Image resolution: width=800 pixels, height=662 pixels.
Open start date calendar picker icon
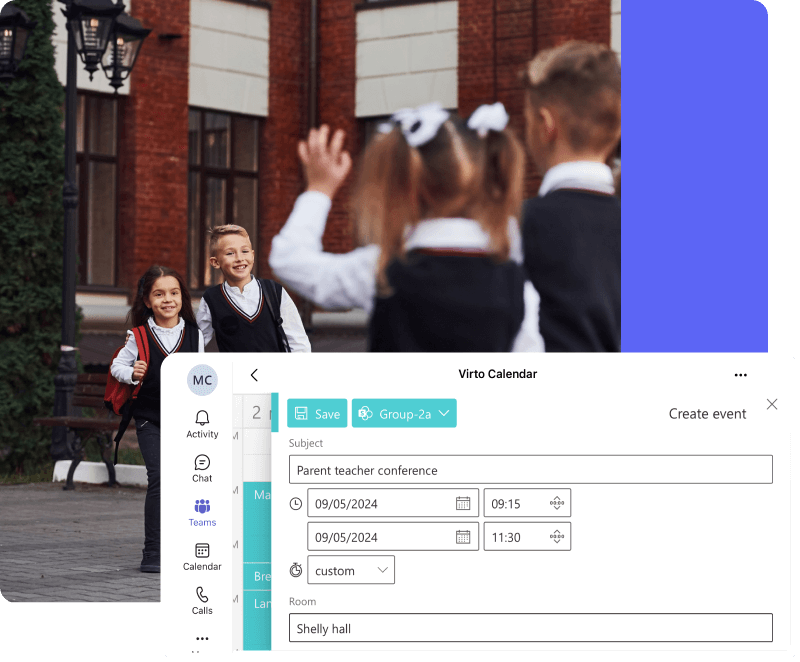[464, 504]
